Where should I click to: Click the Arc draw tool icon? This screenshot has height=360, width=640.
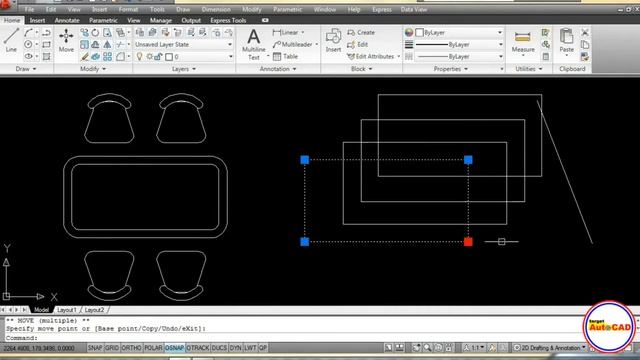pos(28,33)
